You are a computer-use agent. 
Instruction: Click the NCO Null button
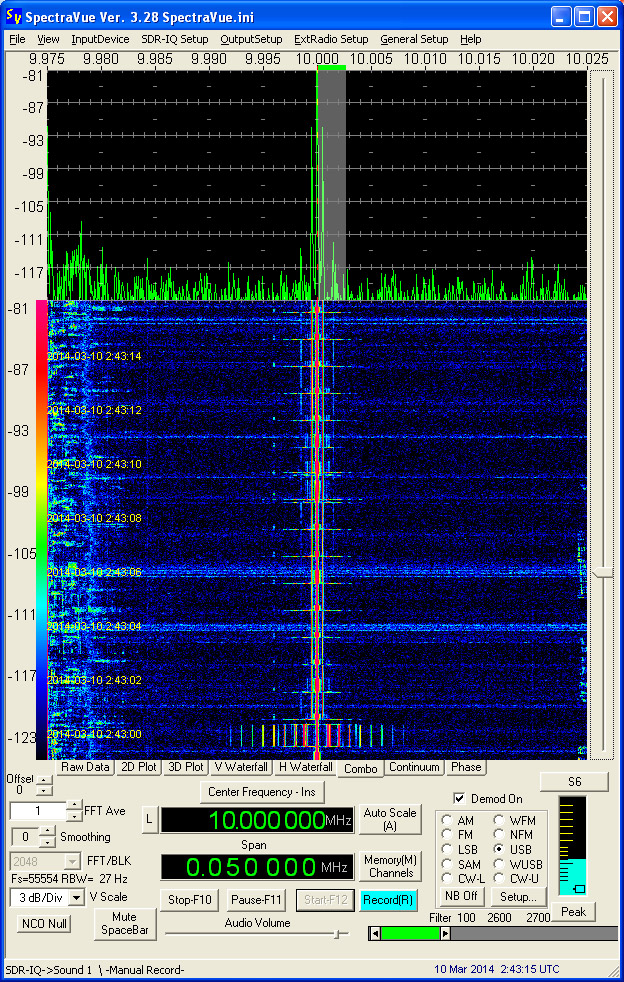click(44, 924)
